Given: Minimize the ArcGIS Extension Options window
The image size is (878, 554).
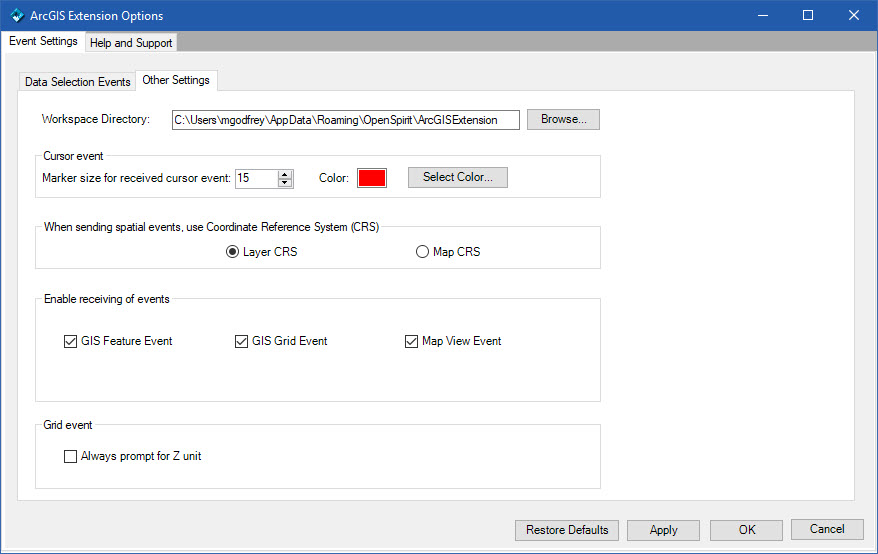Looking at the screenshot, I should click(x=763, y=16).
